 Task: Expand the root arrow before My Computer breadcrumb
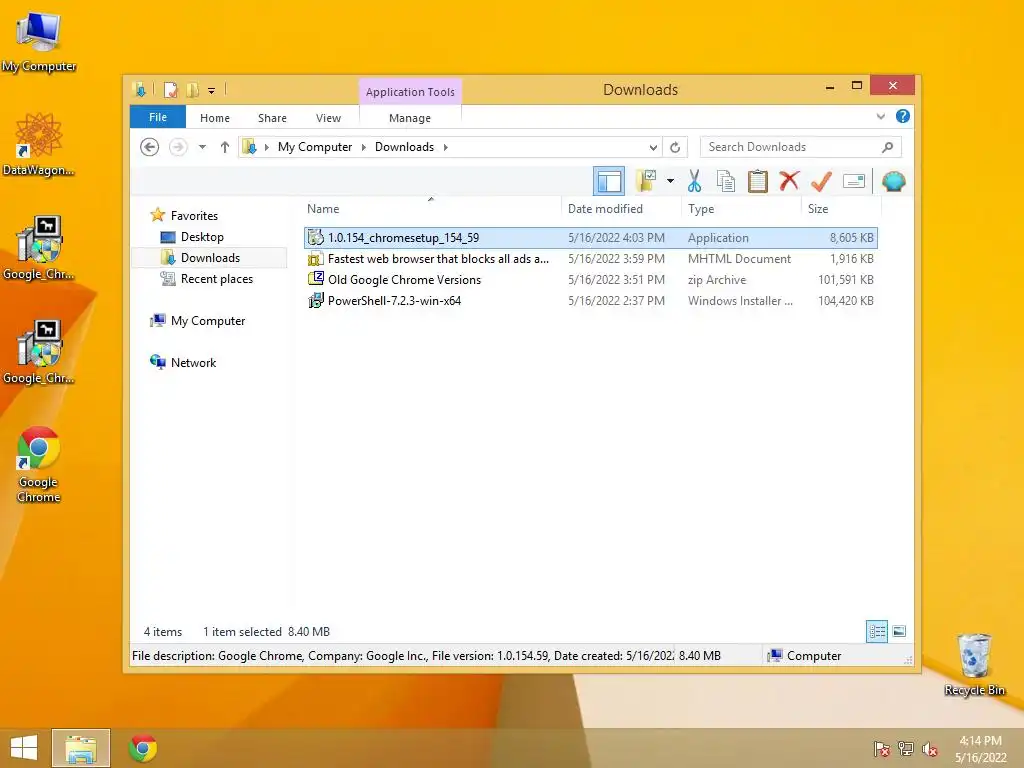click(266, 147)
